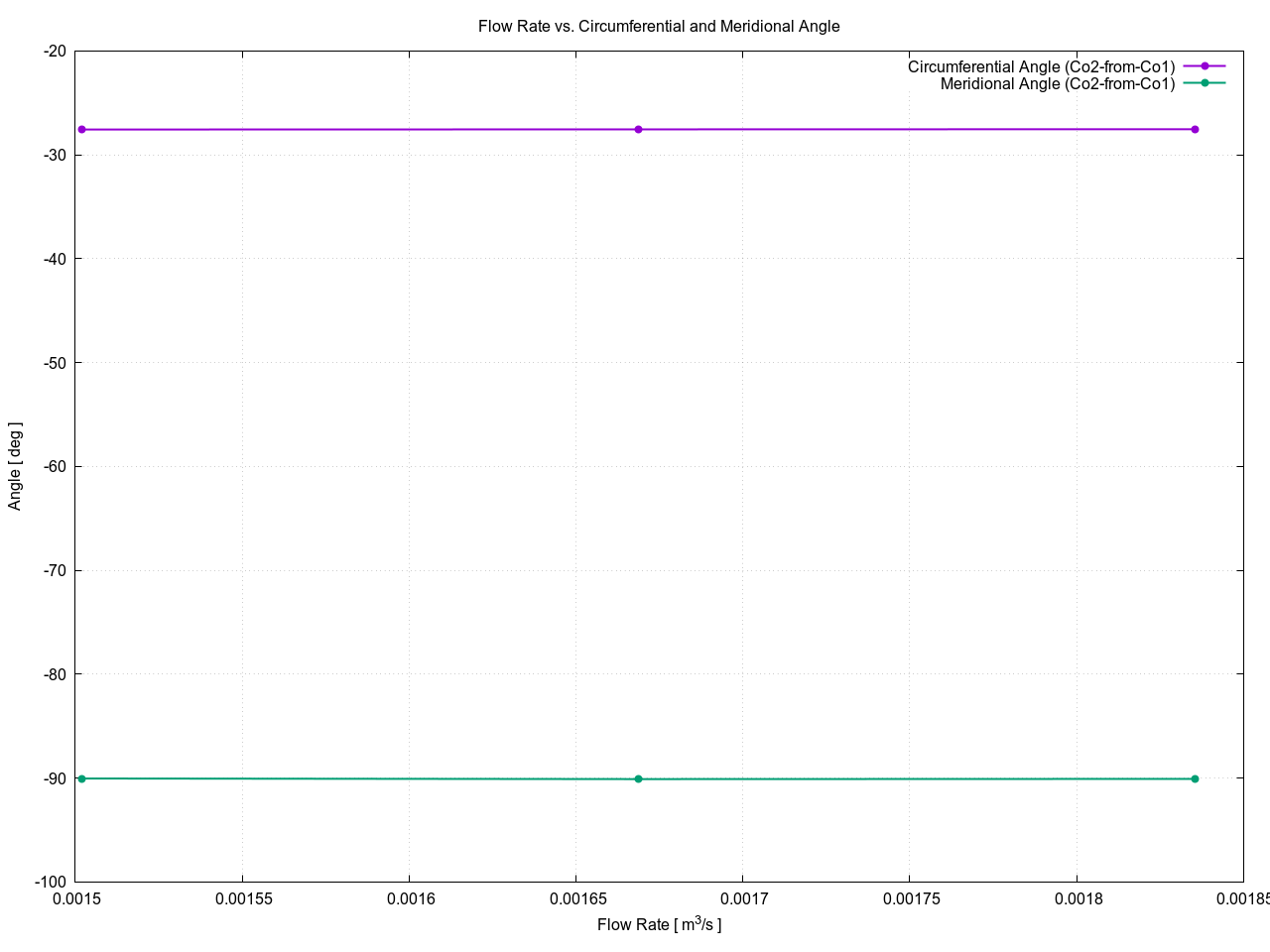Click the last green data point near 0.00183

(1195, 778)
